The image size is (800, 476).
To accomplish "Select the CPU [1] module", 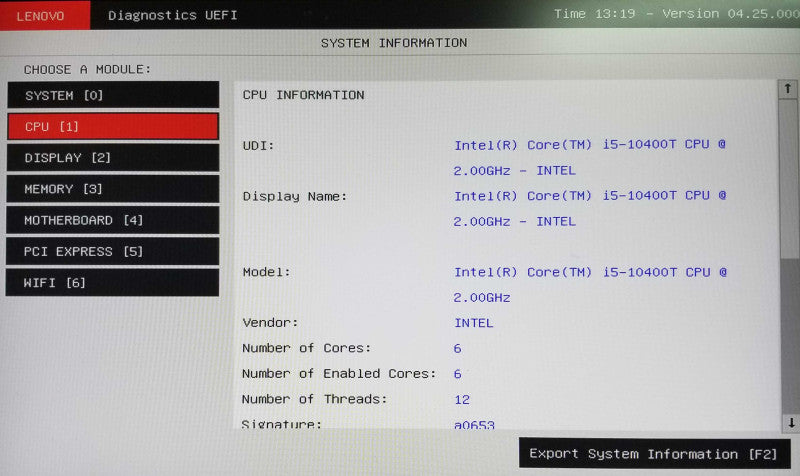I will 113,127.
